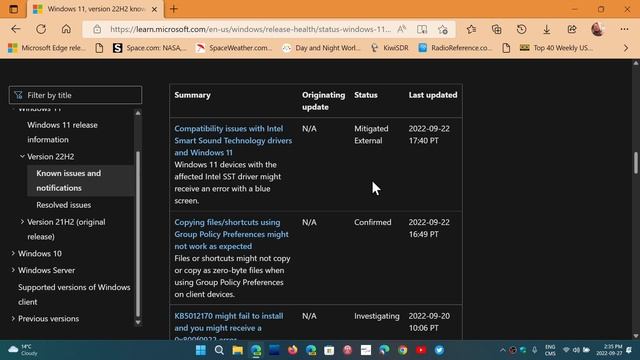The width and height of the screenshot is (640, 360).
Task: Activate Read Aloud in address bar
Action: tap(402, 29)
